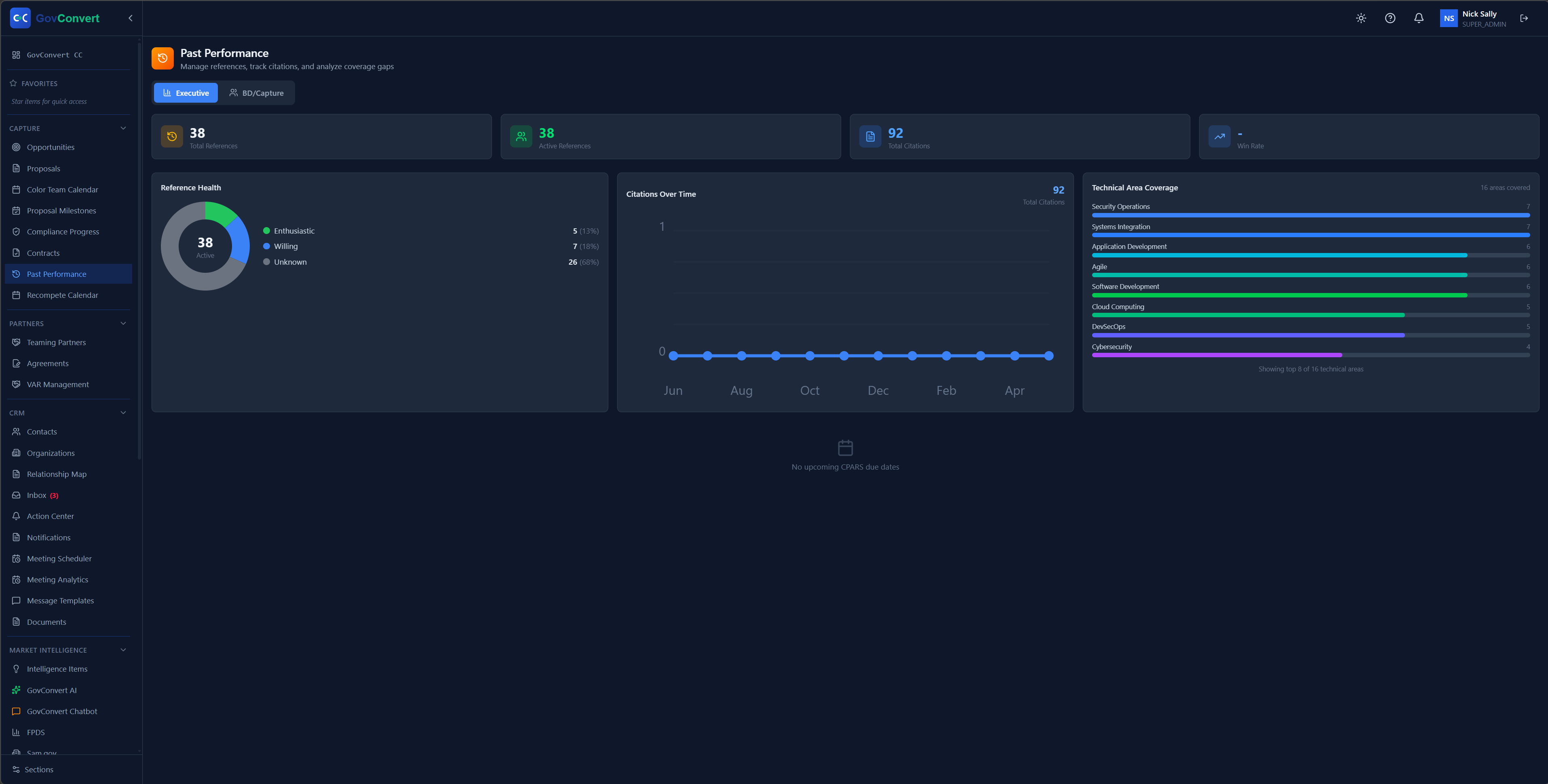1548x784 pixels.
Task: Click the last data point on Citations chart
Action: point(1048,356)
